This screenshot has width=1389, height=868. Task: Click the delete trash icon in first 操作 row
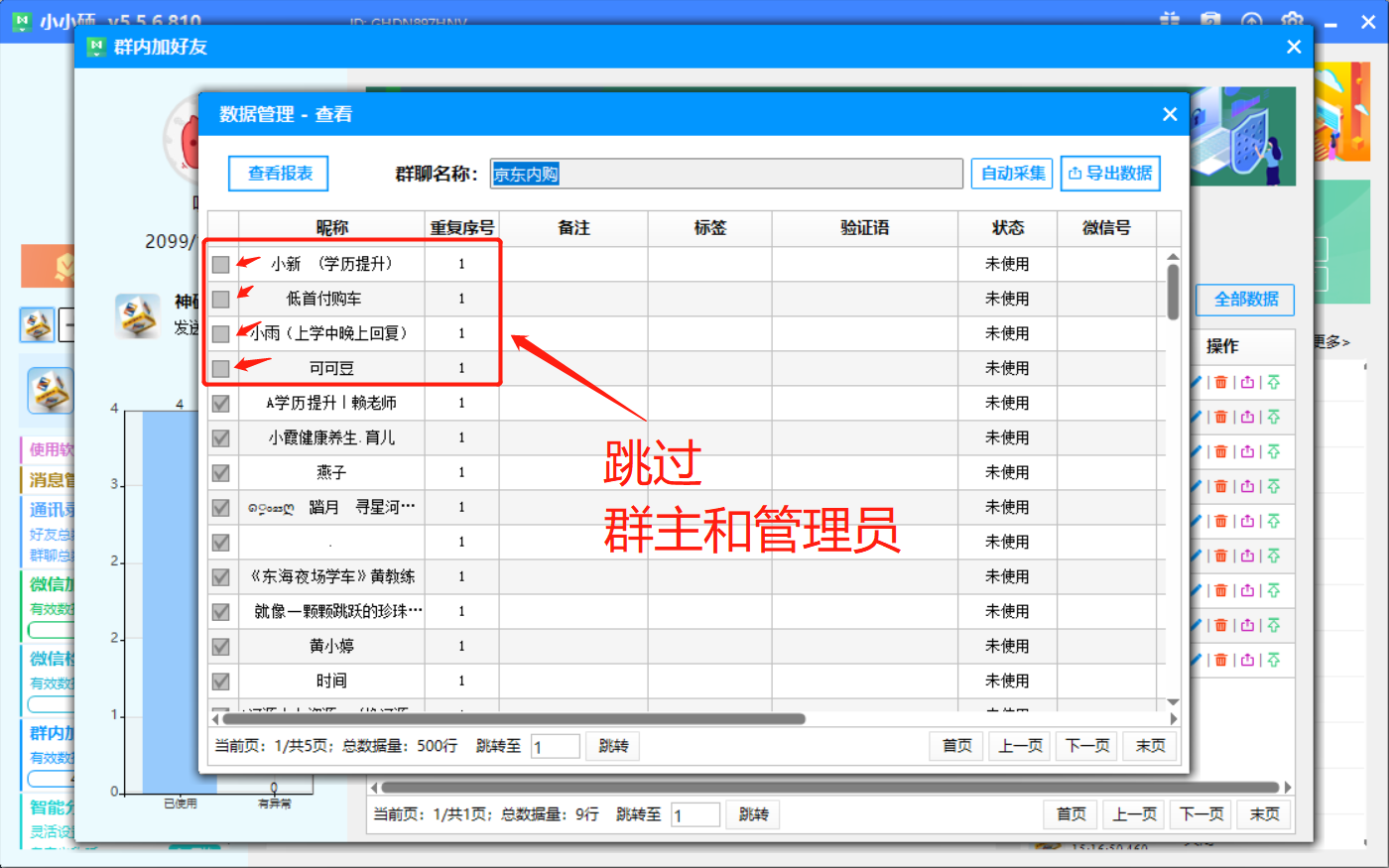point(1220,383)
